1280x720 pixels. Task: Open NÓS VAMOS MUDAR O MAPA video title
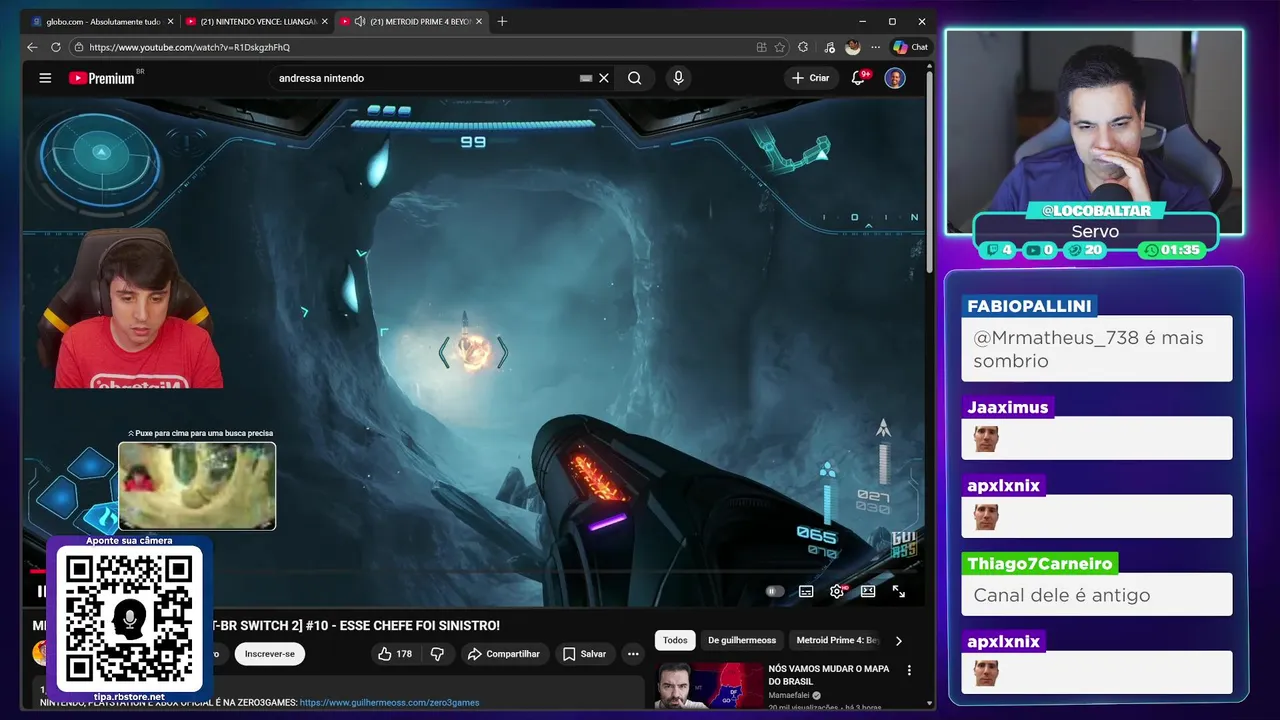coord(828,674)
